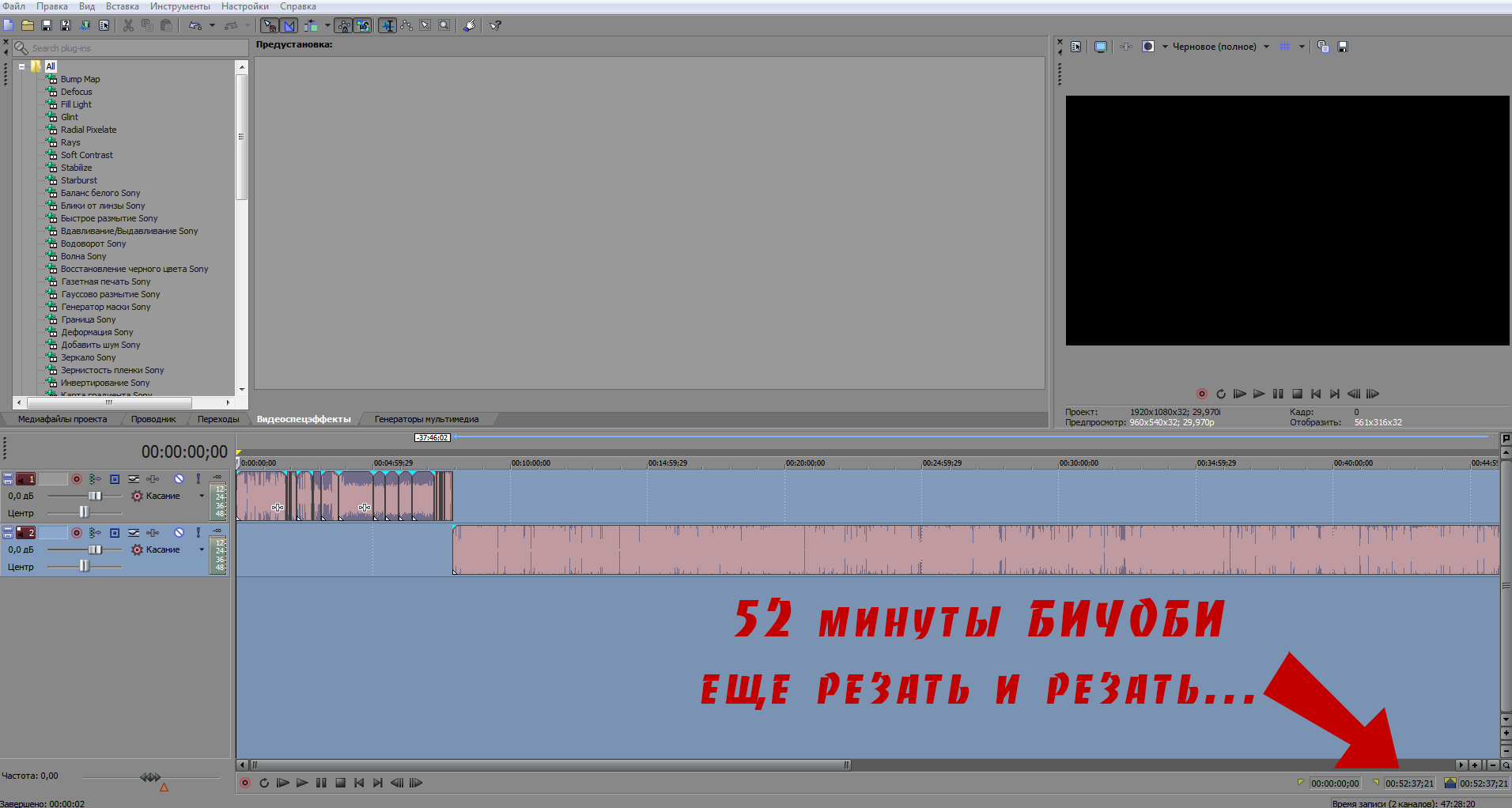Click the track 1 number badge
The height and width of the screenshot is (808, 1512).
coord(26,479)
